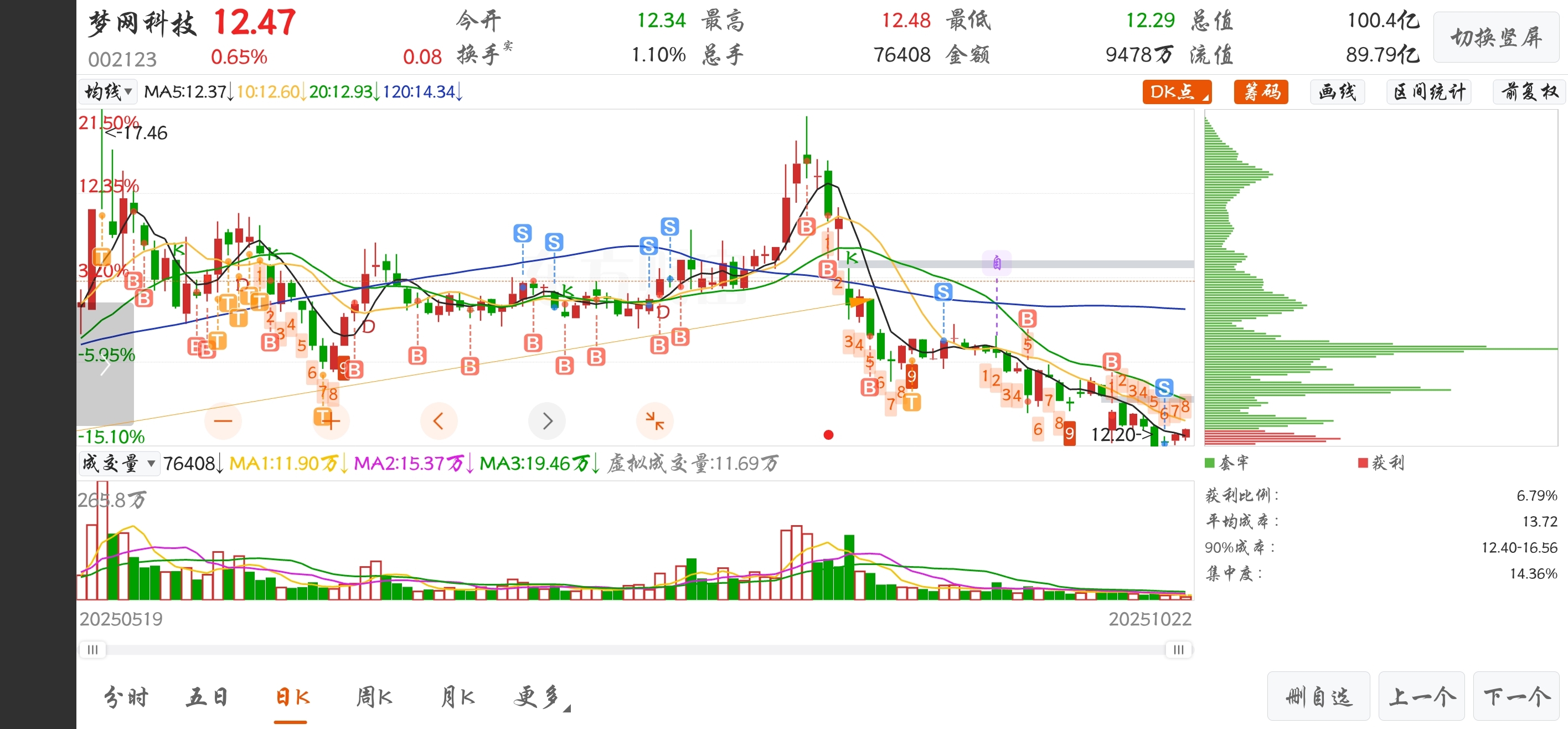
Task: Click the gray side panel chevron arrow
Action: 105,366
